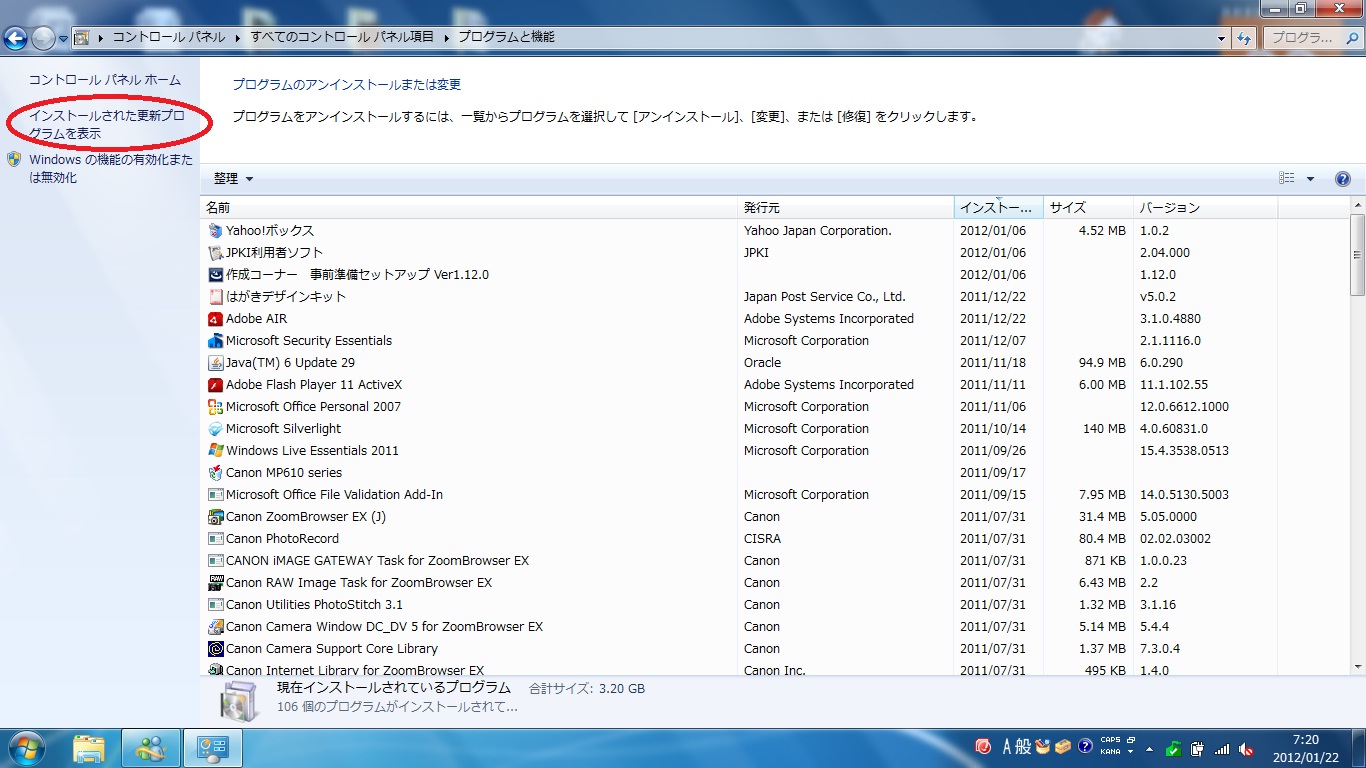This screenshot has width=1366, height=768.
Task: Select the Microsoft Office Personal 2007 icon
Action: (215, 407)
